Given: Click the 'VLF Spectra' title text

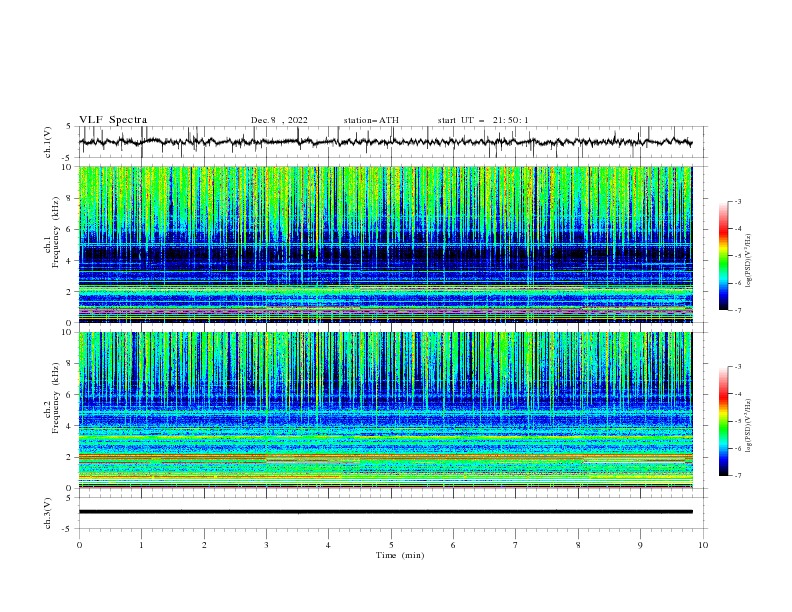Looking at the screenshot, I should [113, 120].
